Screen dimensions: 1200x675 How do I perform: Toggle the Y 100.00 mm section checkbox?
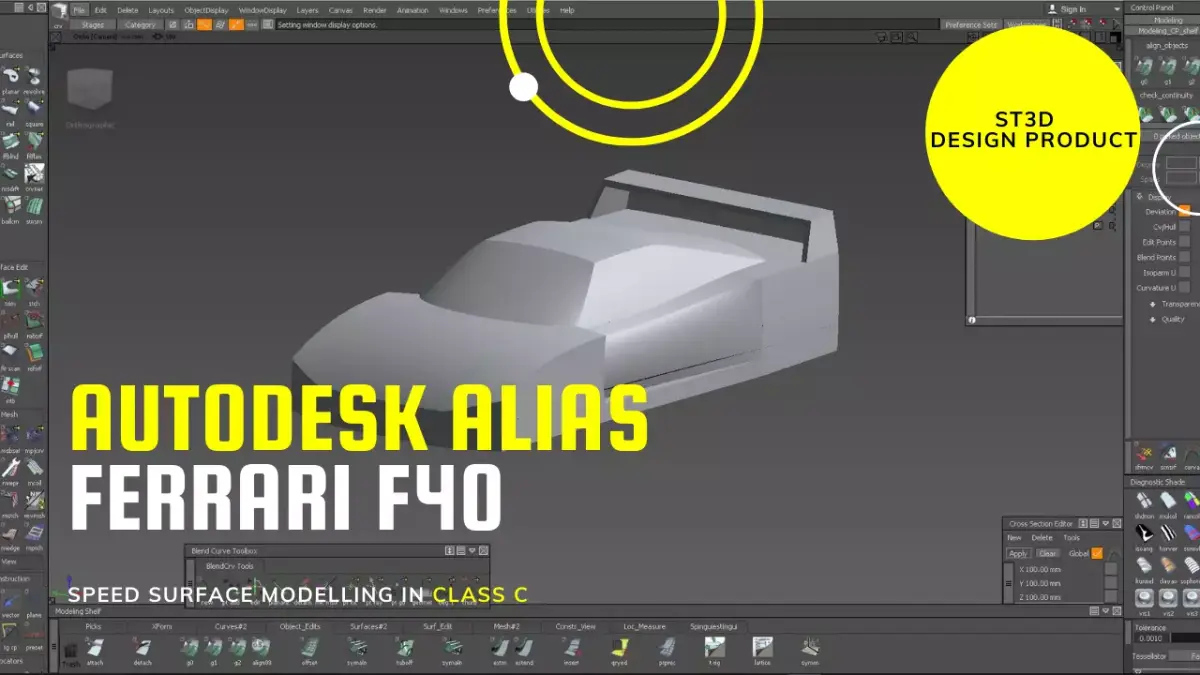(1111, 583)
